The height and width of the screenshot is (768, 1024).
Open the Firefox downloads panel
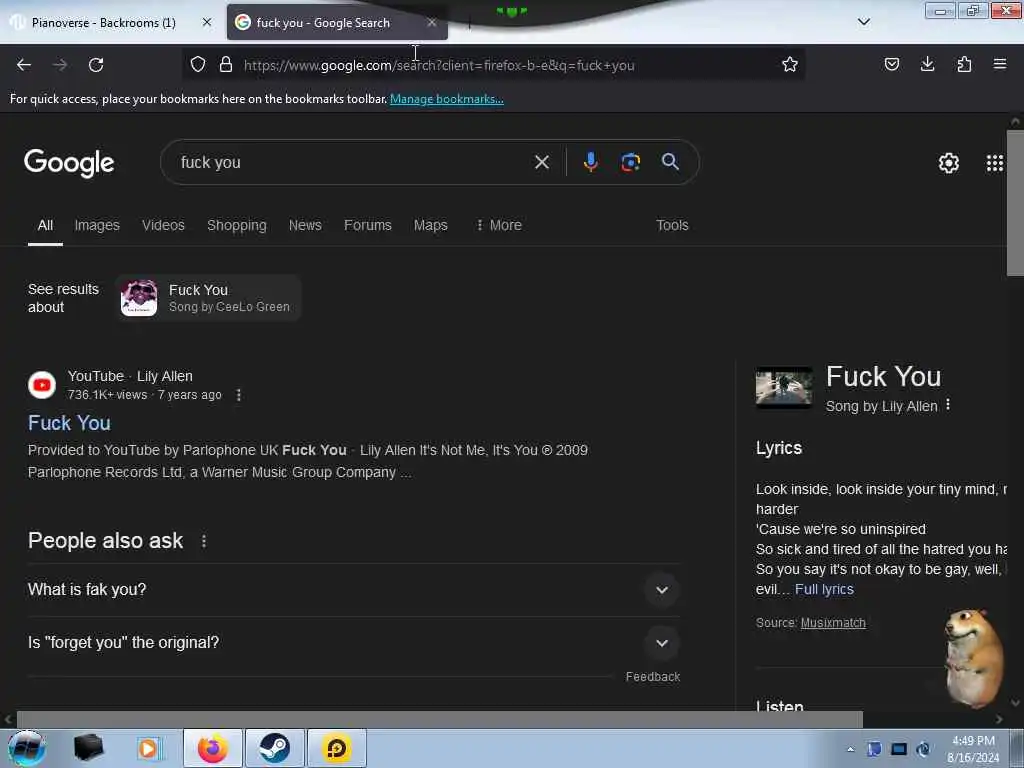927,64
